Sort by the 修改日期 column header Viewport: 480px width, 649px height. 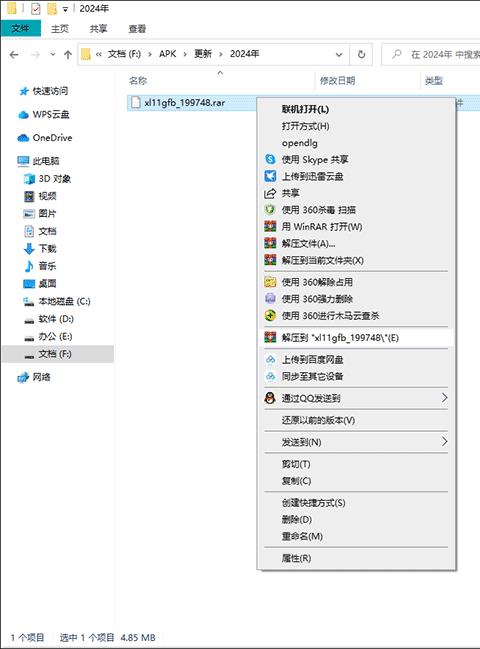[x=337, y=80]
